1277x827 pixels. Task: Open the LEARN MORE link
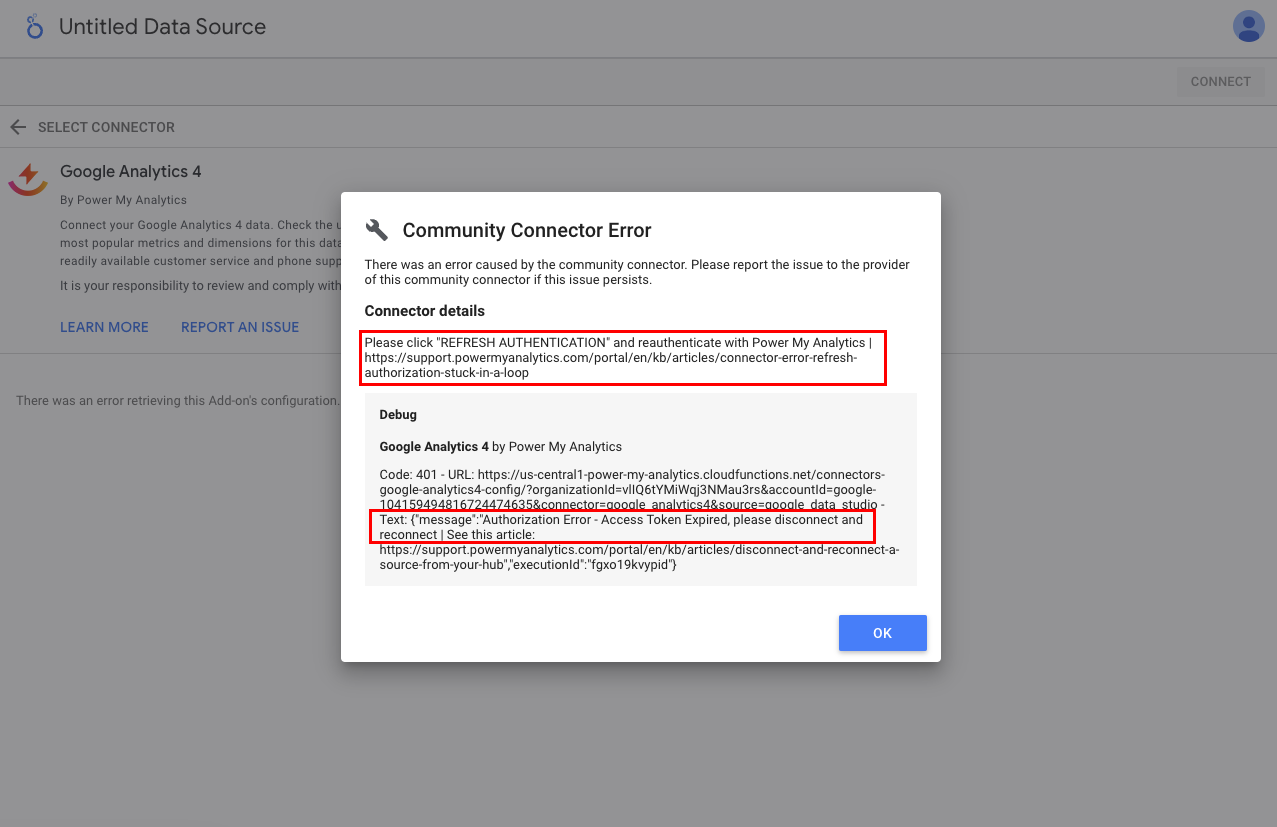pos(104,327)
